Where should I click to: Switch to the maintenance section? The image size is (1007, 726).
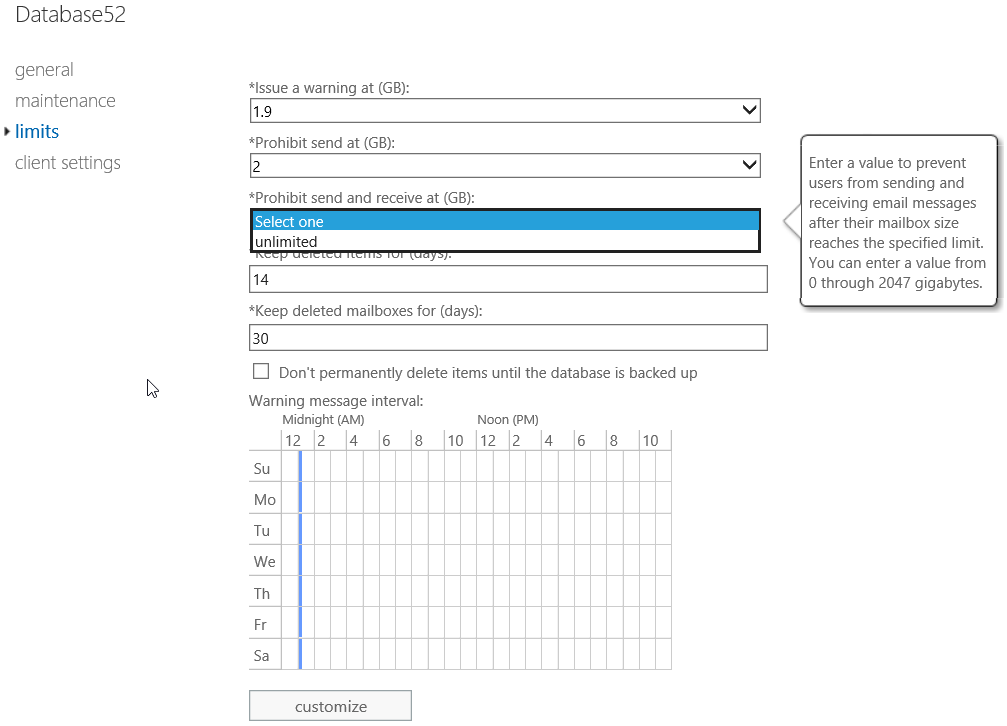pos(65,100)
